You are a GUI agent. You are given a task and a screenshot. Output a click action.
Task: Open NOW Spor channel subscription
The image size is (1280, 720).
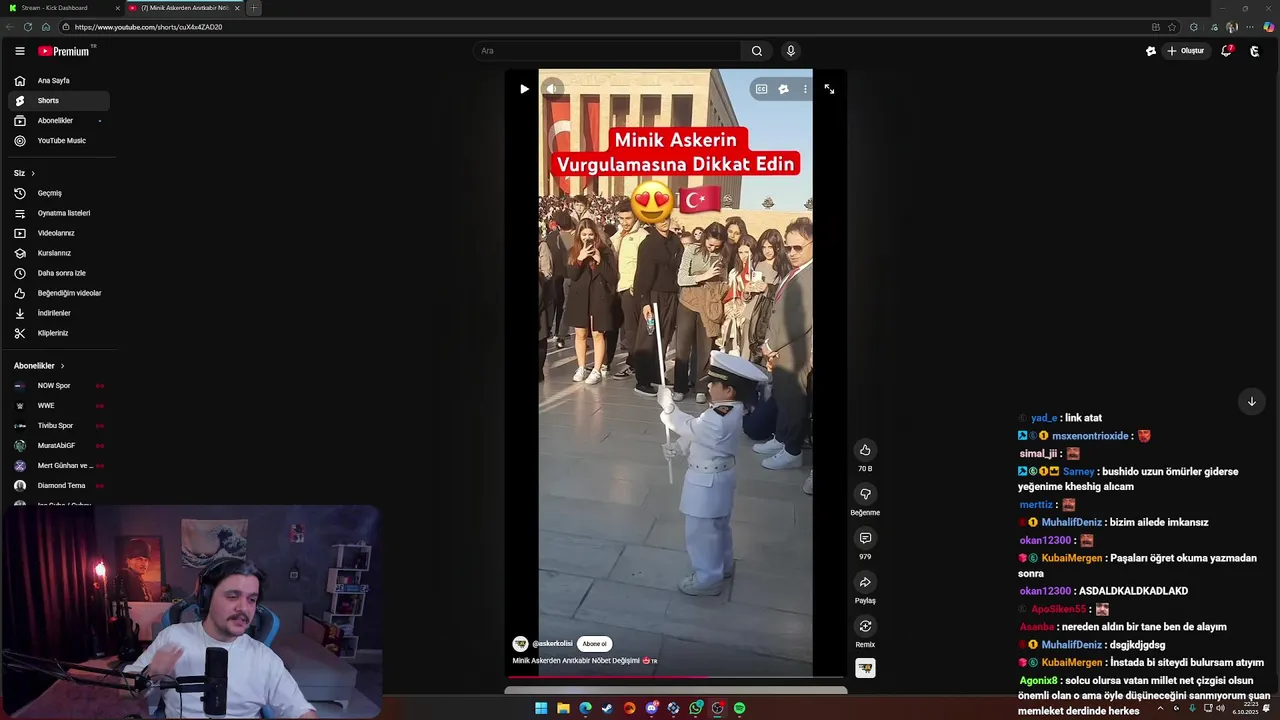(58, 386)
